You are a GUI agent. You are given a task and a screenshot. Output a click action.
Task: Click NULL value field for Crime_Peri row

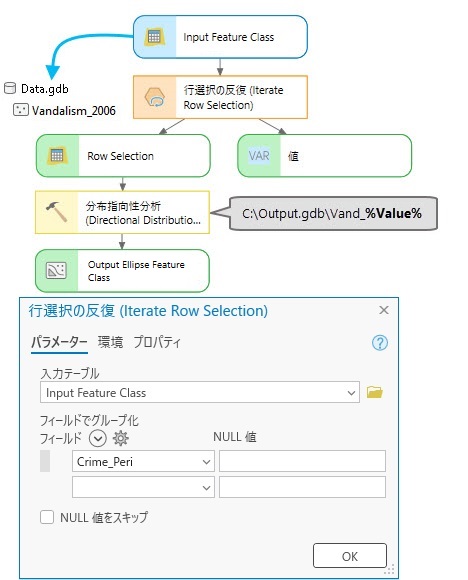tap(302, 461)
